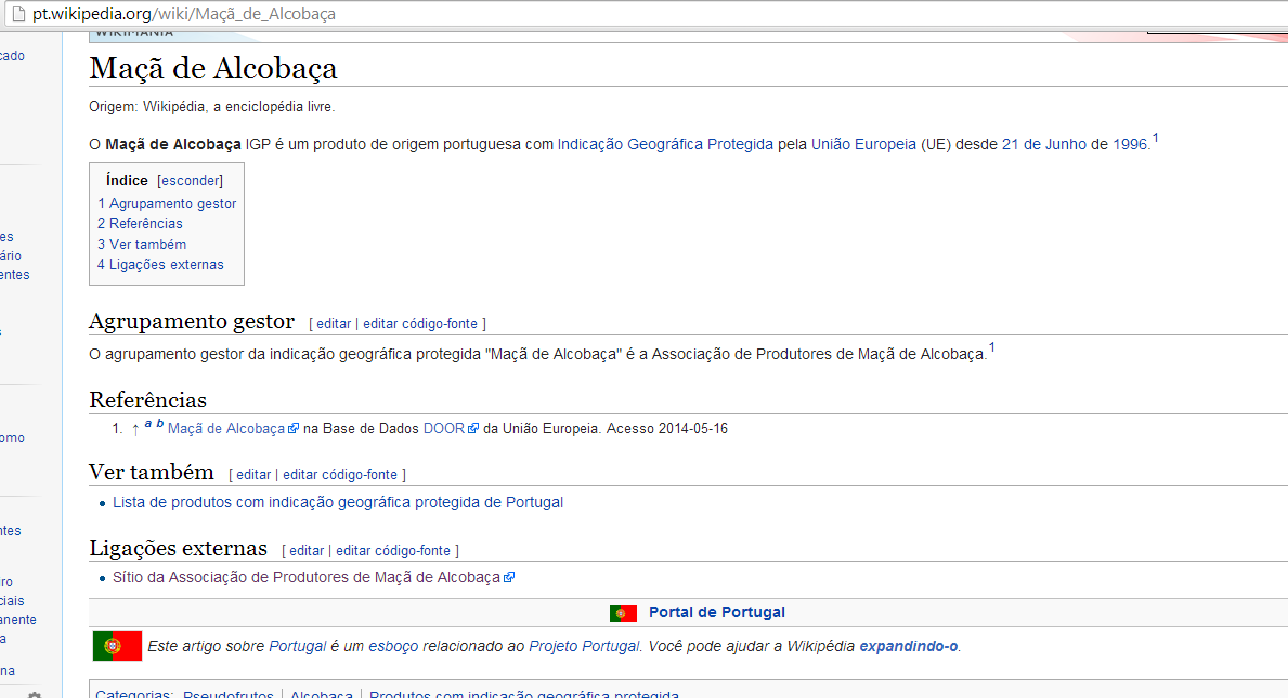
Task: Click back-reference b in Referências
Action: click(x=160, y=424)
